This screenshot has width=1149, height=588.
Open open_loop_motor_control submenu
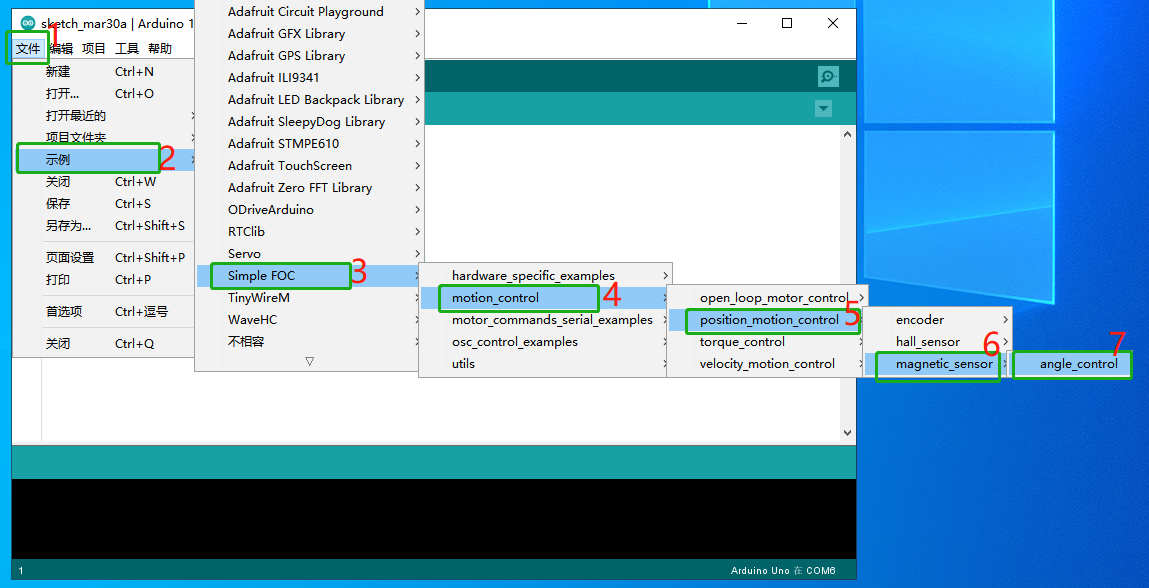767,298
